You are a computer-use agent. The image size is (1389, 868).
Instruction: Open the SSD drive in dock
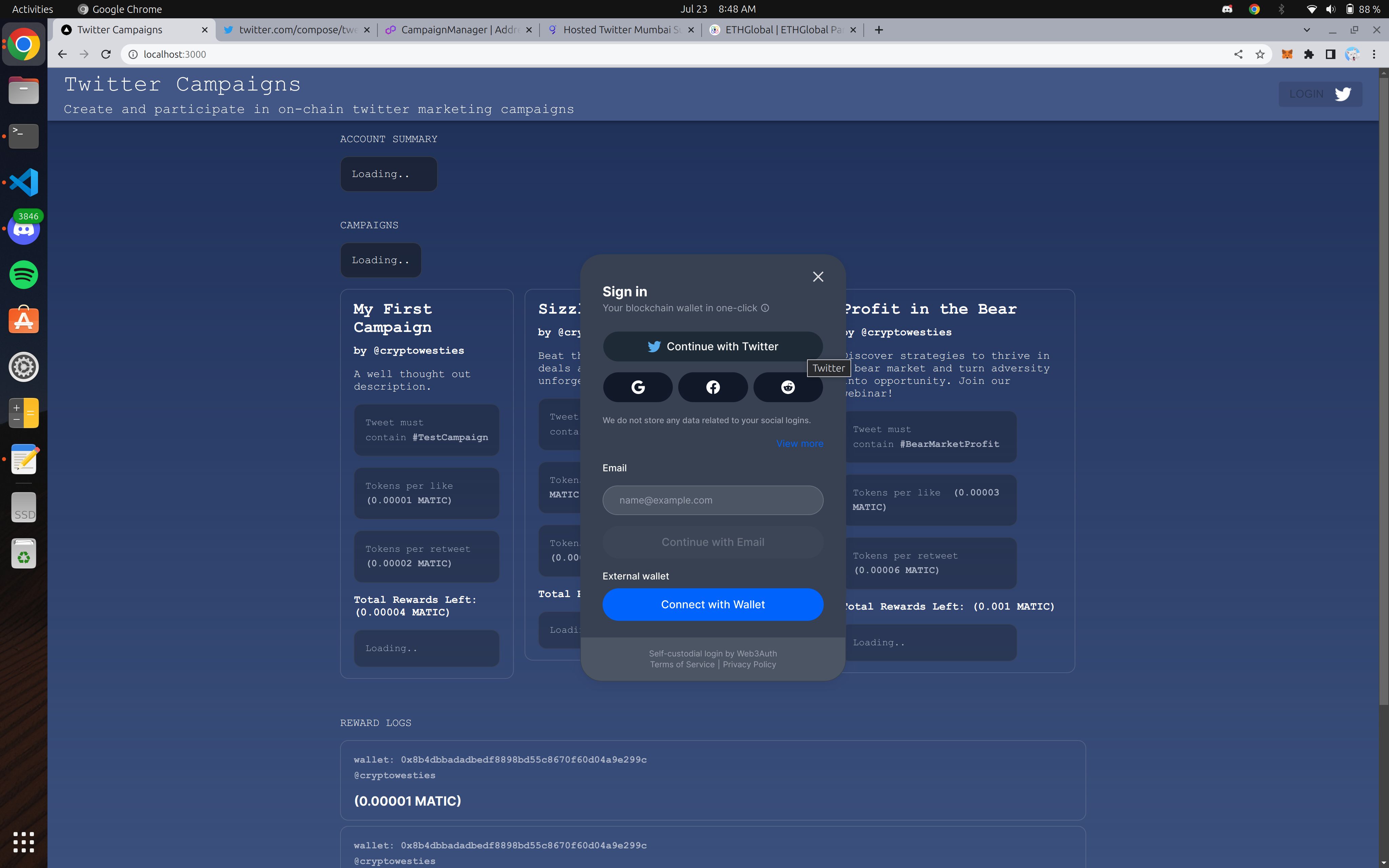(x=23, y=508)
